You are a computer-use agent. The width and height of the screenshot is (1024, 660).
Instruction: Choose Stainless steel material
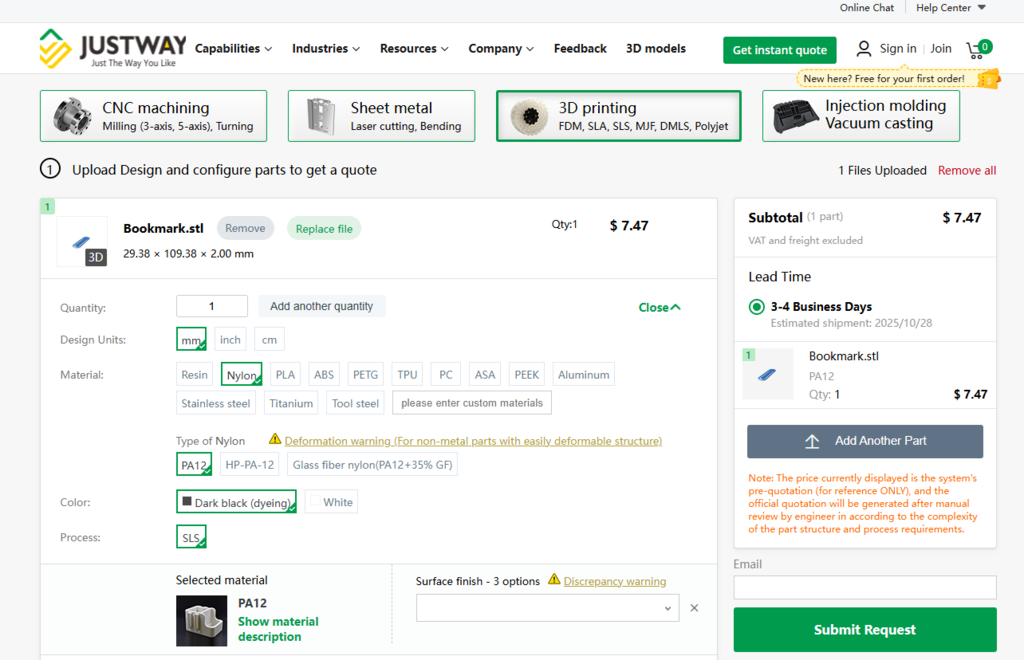click(x=216, y=403)
